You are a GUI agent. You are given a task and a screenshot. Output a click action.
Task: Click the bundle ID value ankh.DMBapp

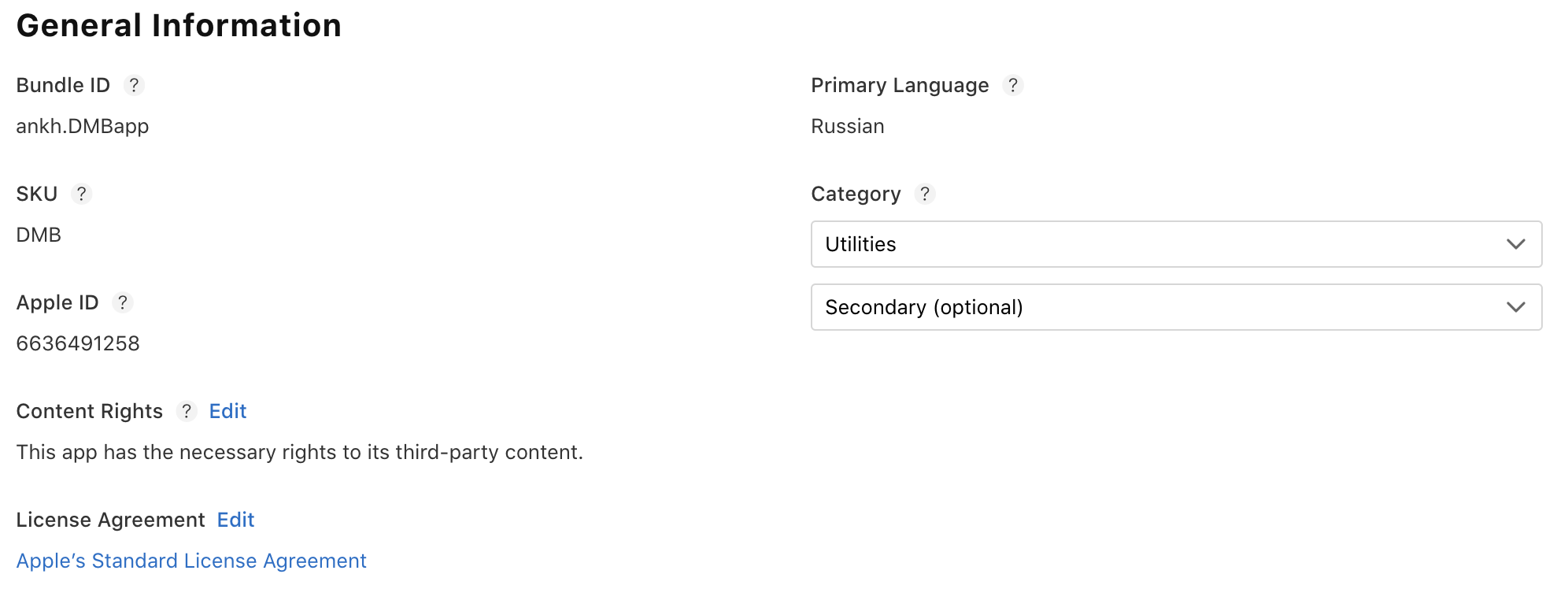pos(83,126)
